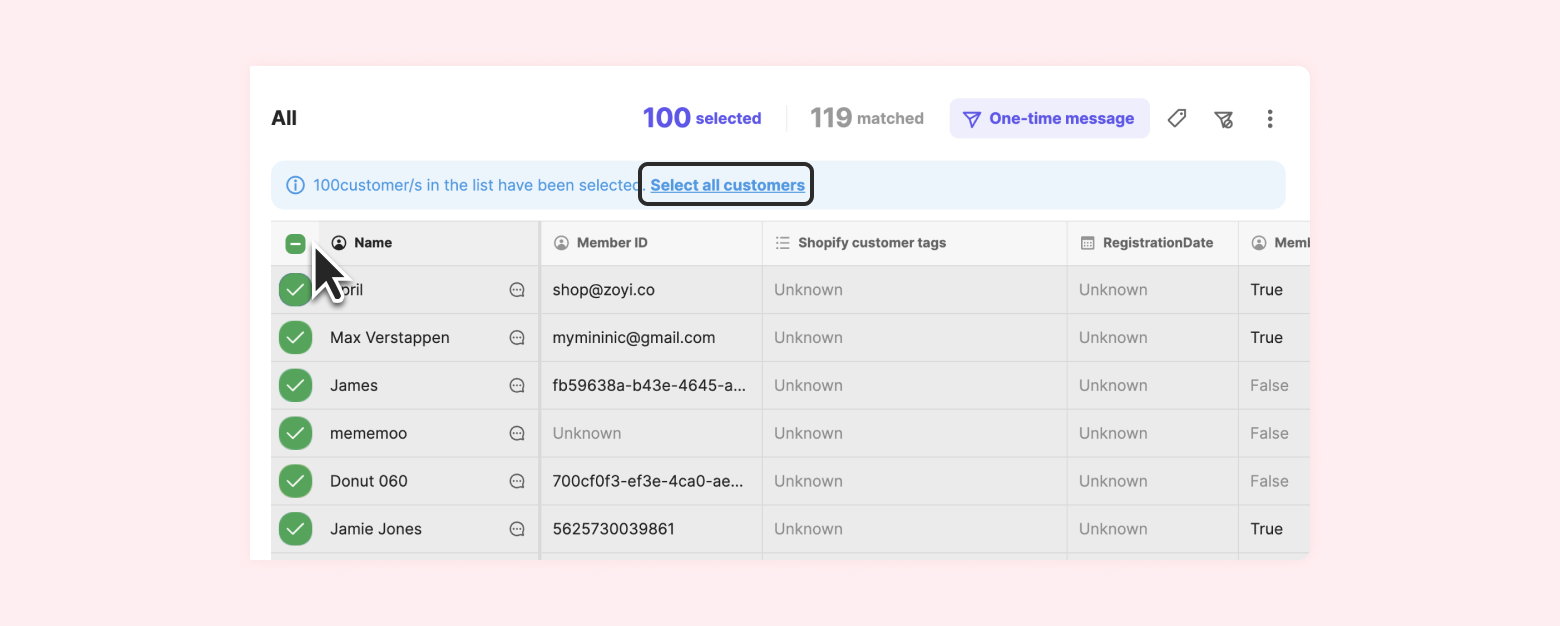1560x626 pixels.
Task: Click the Shopify customer tags column header
Action: (871, 243)
